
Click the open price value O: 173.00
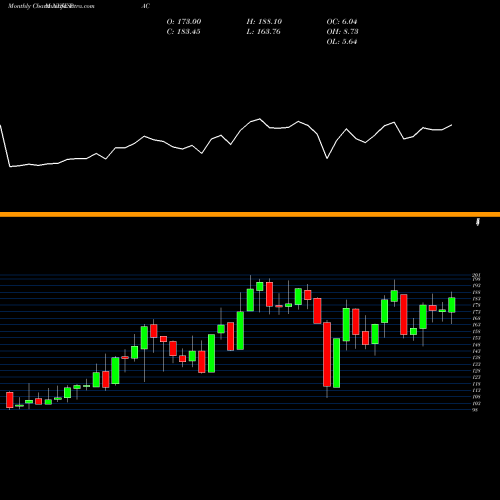pos(184,22)
